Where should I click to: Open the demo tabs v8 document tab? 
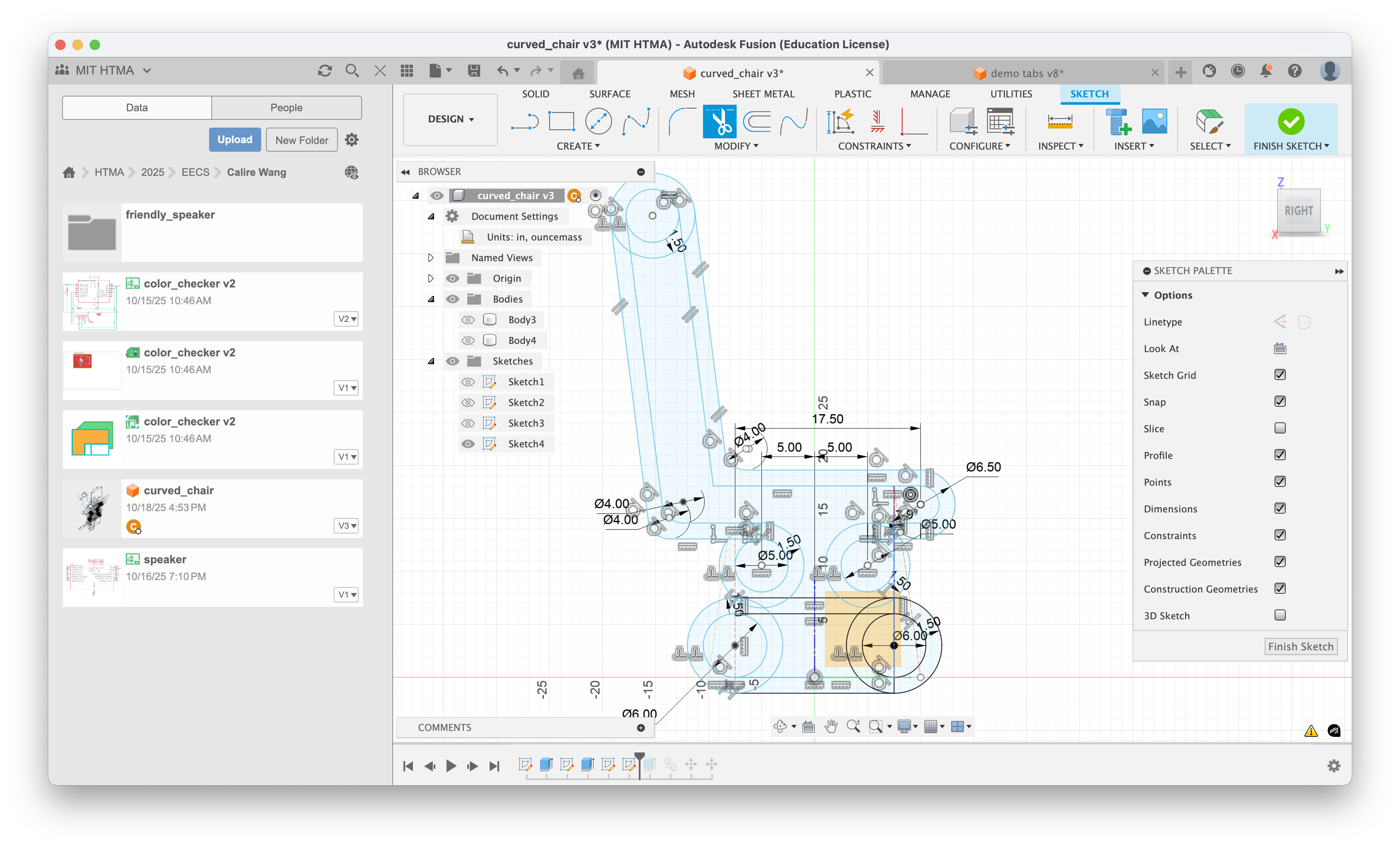1026,73
